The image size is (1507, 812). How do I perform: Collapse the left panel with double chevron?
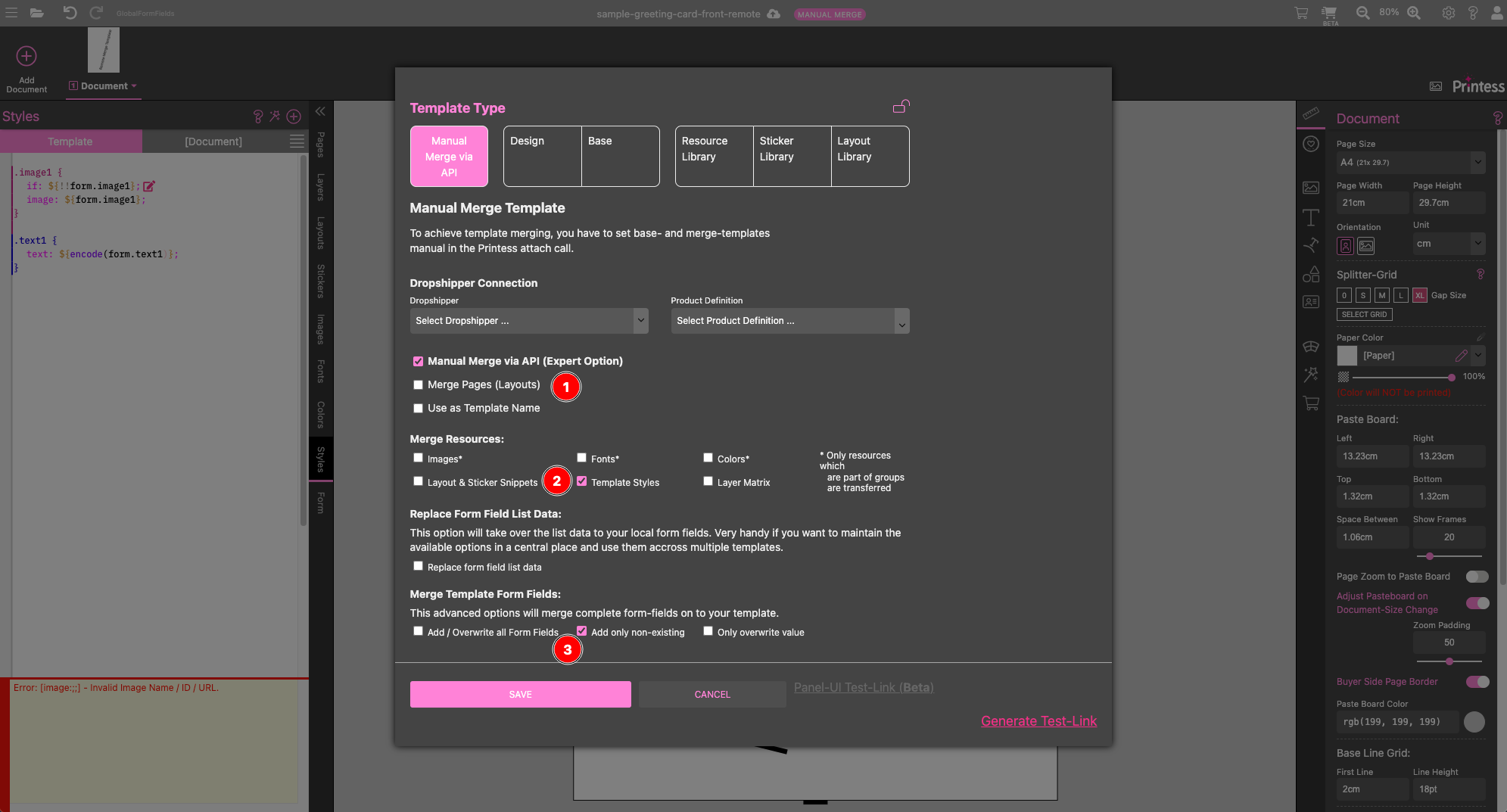pos(320,111)
